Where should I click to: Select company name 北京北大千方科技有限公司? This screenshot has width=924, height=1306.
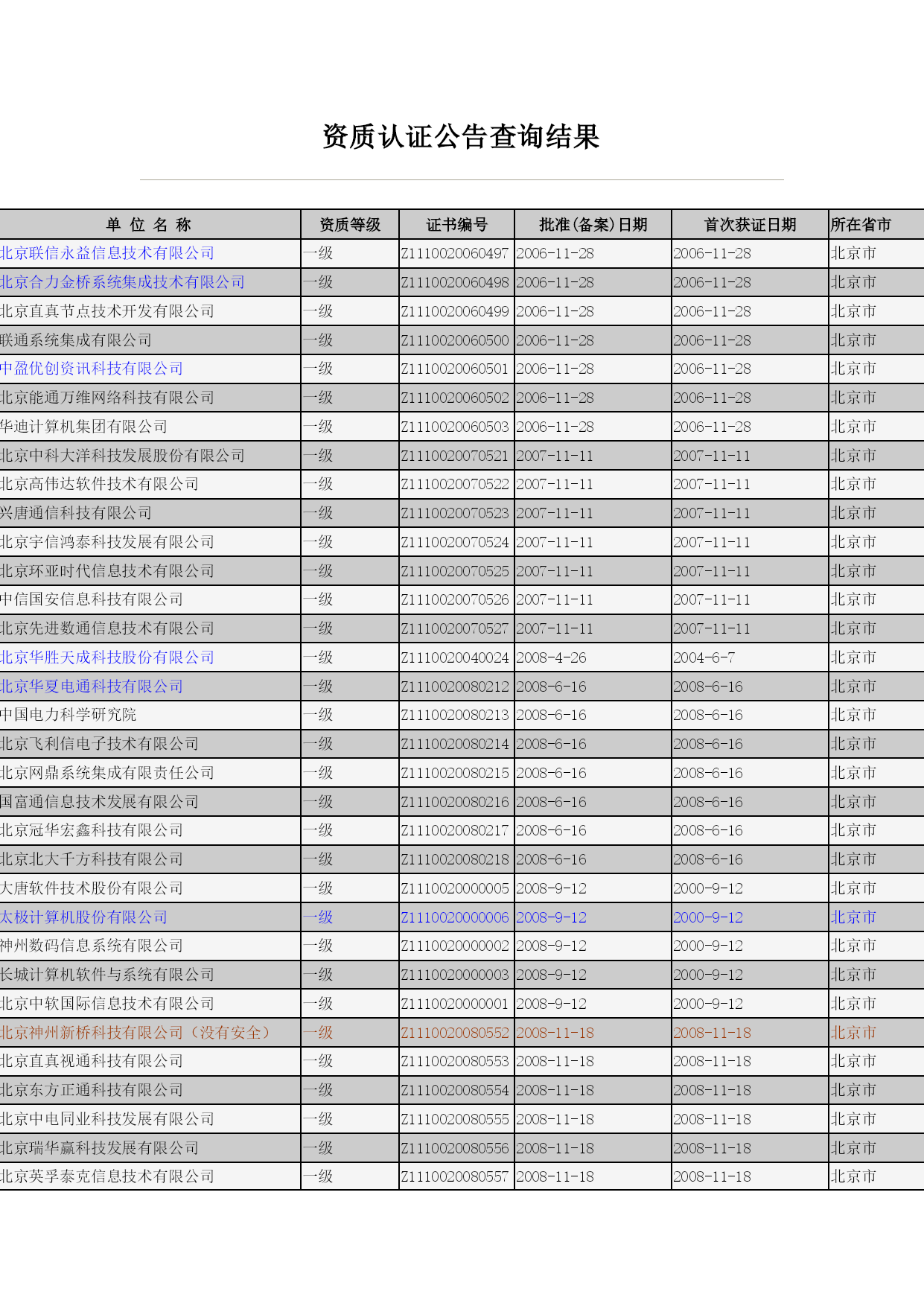[92, 859]
